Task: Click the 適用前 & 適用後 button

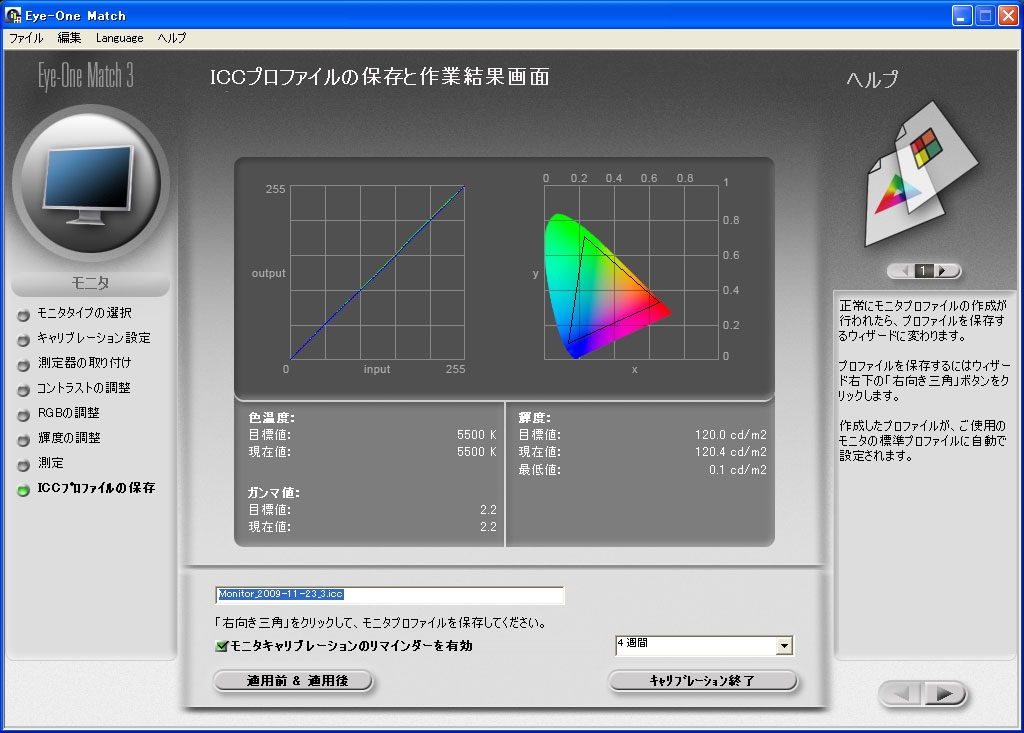Action: [x=293, y=681]
